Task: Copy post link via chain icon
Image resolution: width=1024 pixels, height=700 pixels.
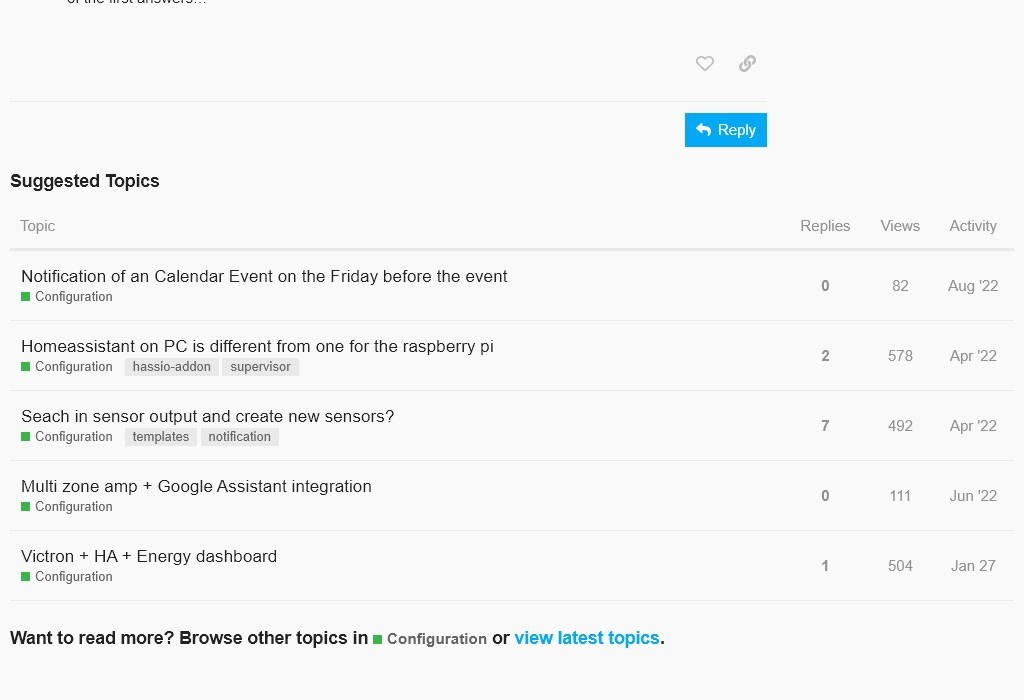Action: (747, 64)
